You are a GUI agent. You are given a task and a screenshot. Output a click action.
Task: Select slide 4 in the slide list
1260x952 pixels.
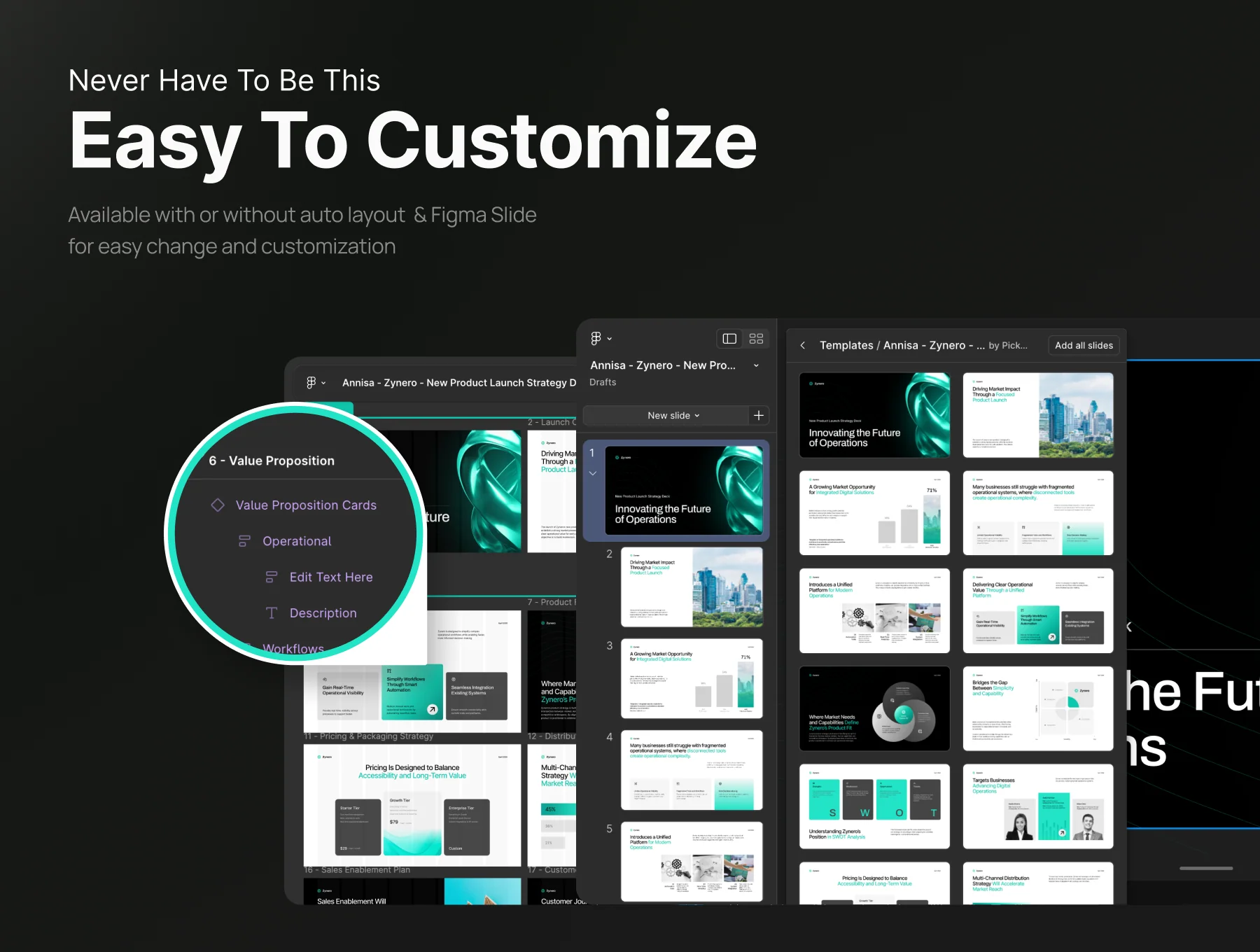point(692,771)
